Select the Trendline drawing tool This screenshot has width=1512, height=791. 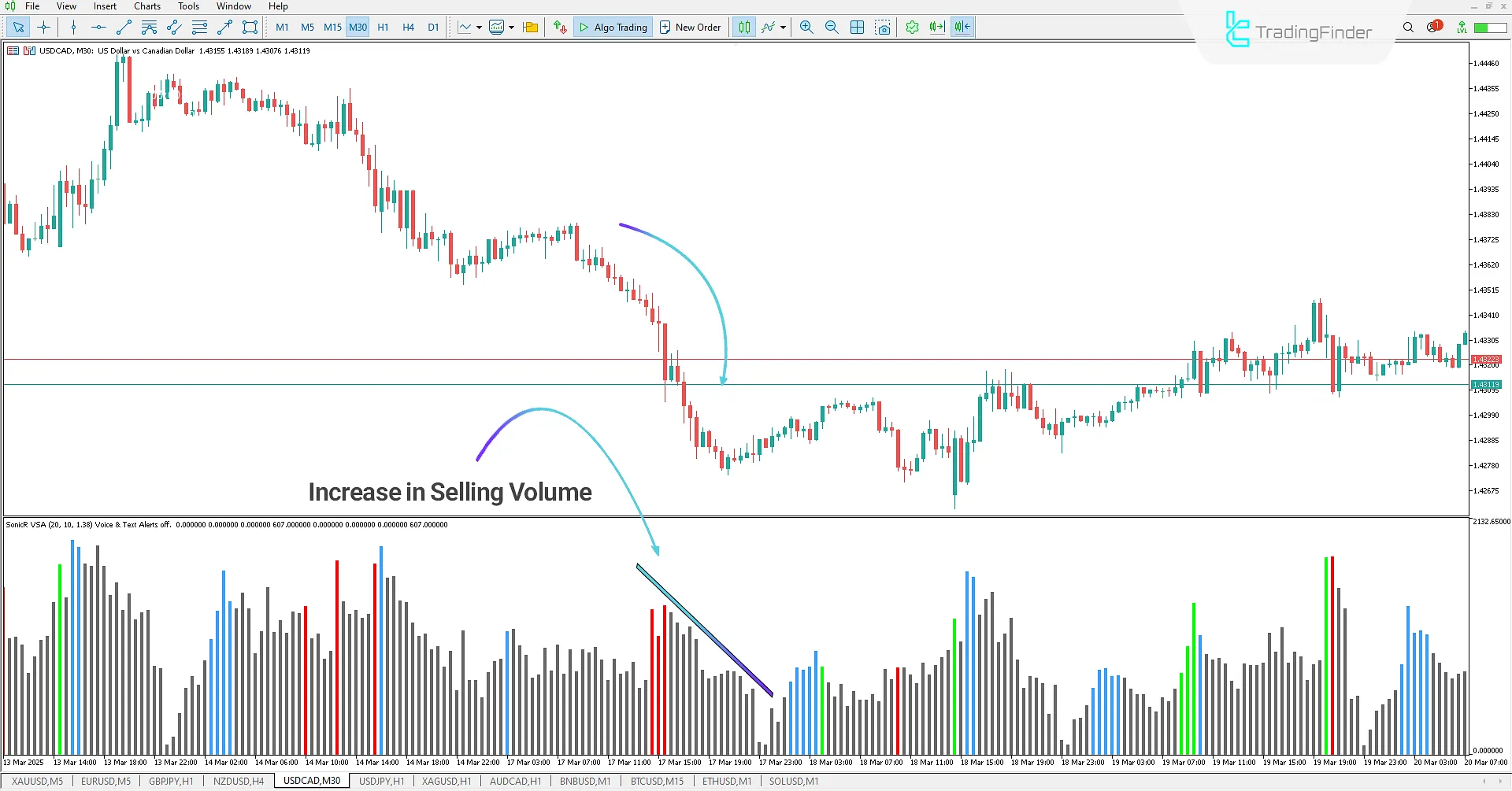pos(123,27)
